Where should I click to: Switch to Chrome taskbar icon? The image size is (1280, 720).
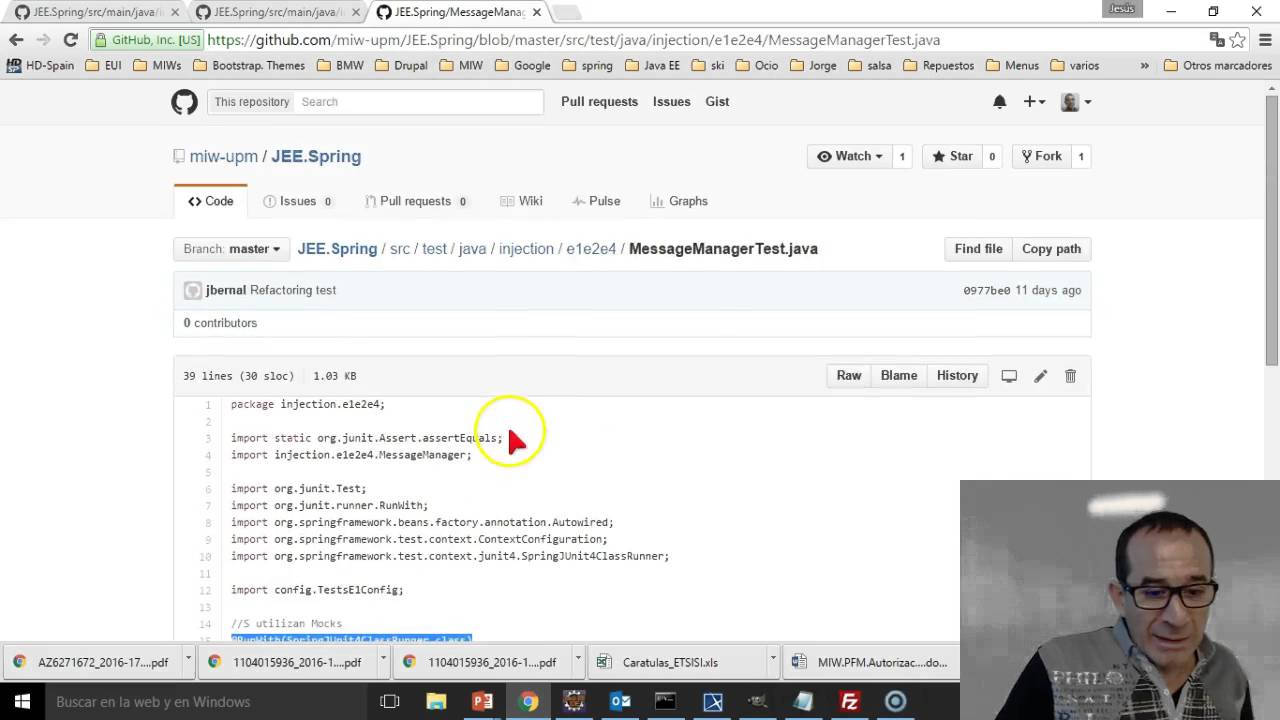528,701
